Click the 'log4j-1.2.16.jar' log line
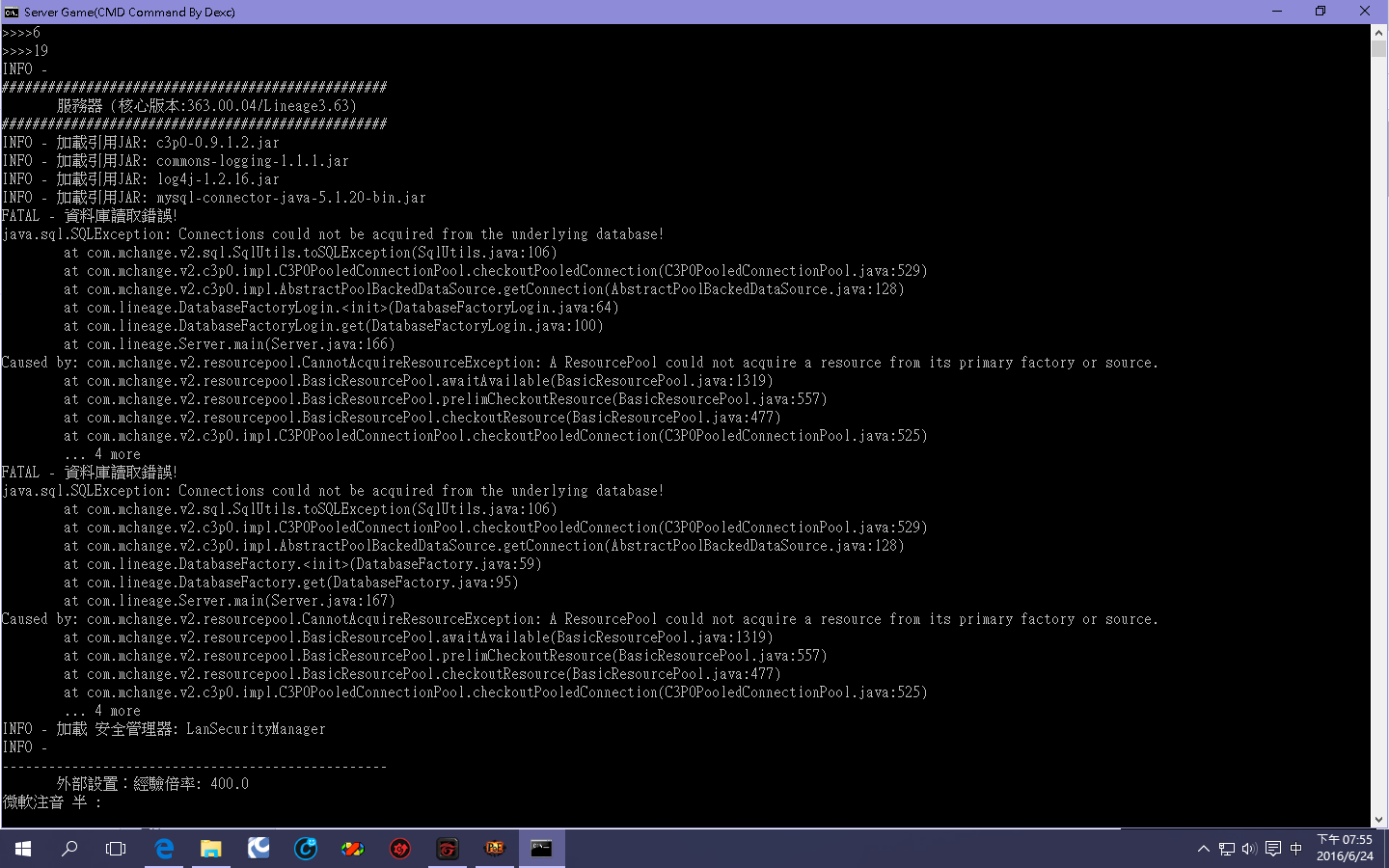 coord(141,179)
